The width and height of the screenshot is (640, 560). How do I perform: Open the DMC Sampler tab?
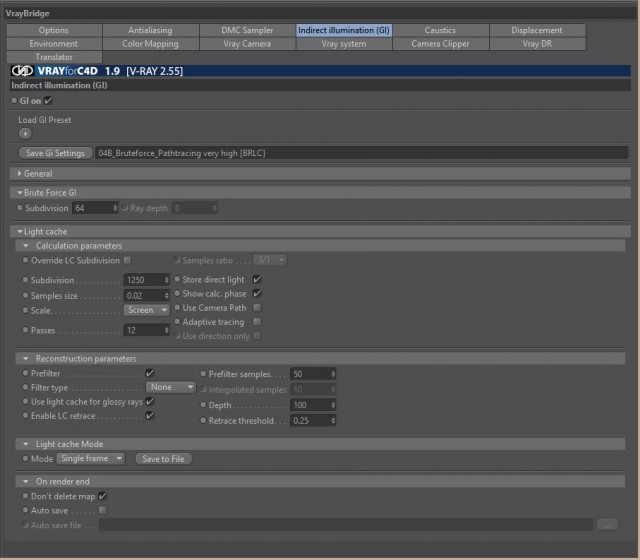pos(247,30)
